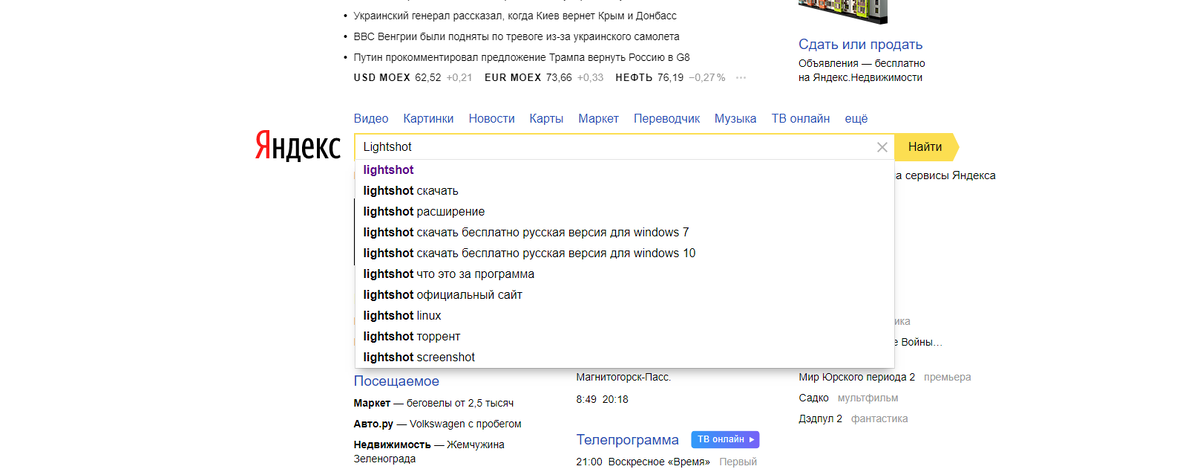
Task: Open the three-dots menu after НЕФТЬ rate
Action: pyautogui.click(x=741, y=78)
